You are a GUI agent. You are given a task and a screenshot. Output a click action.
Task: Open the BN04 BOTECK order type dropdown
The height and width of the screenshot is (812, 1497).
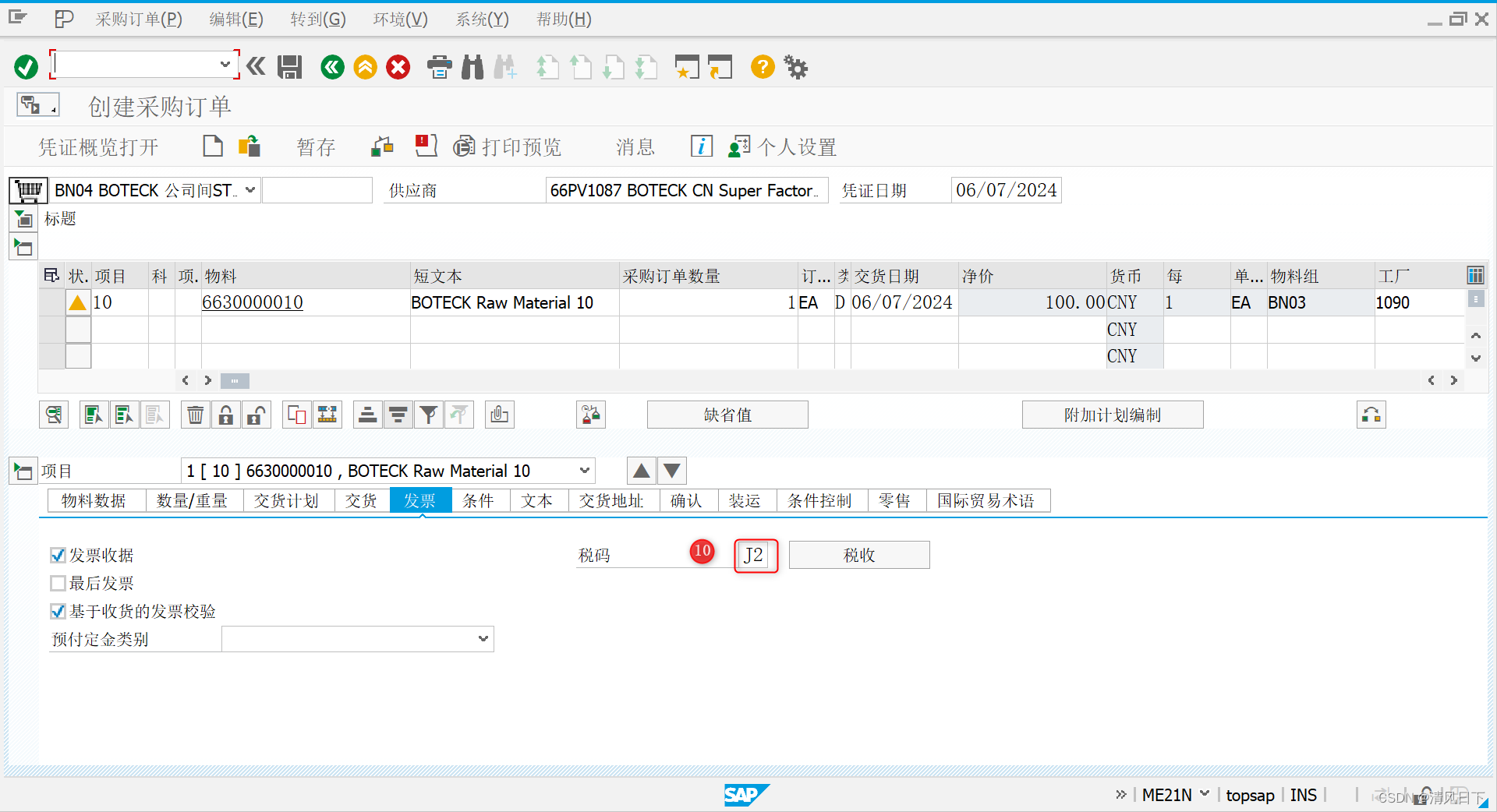250,190
